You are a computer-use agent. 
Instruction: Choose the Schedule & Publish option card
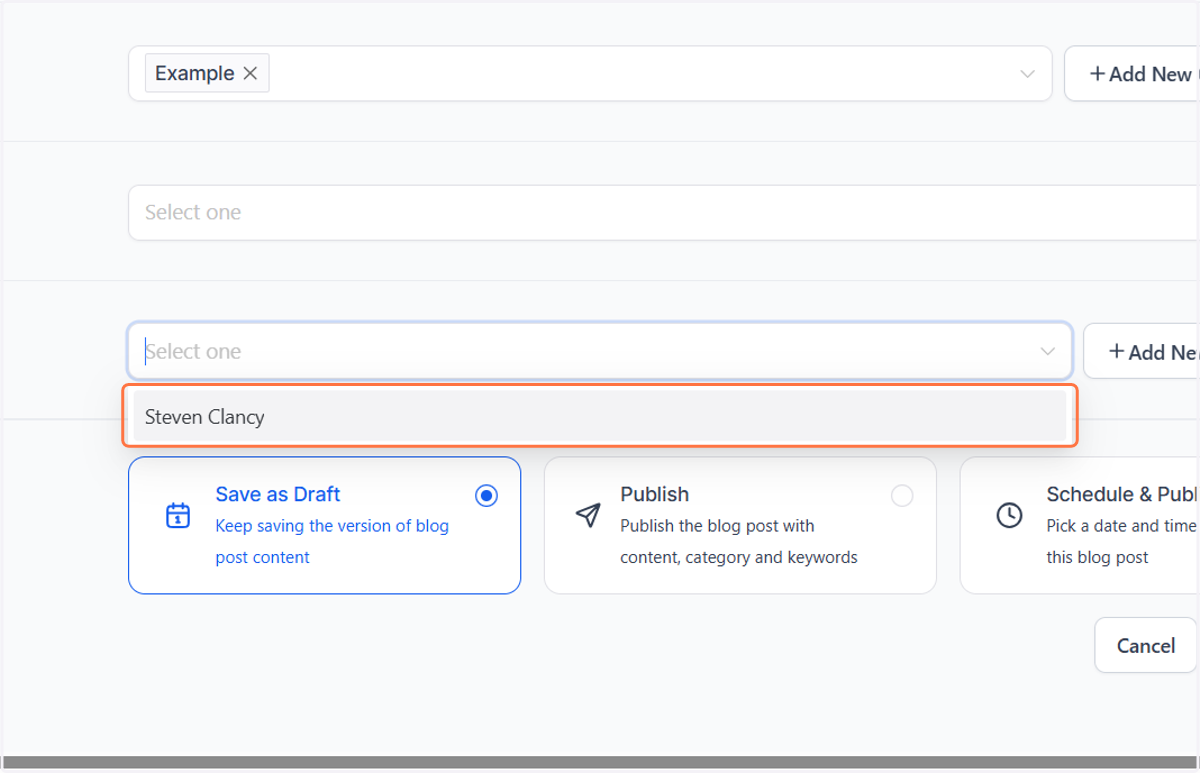click(1080, 525)
